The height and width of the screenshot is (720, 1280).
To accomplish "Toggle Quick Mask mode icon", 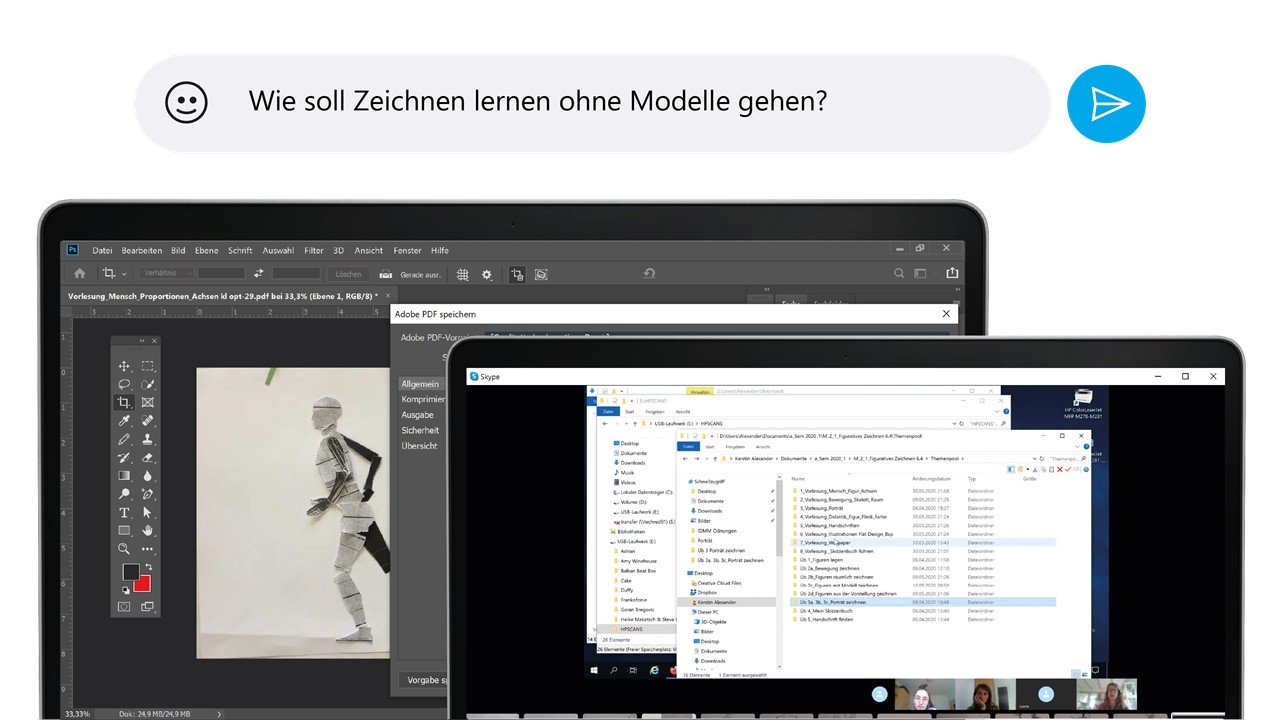I will [x=124, y=606].
